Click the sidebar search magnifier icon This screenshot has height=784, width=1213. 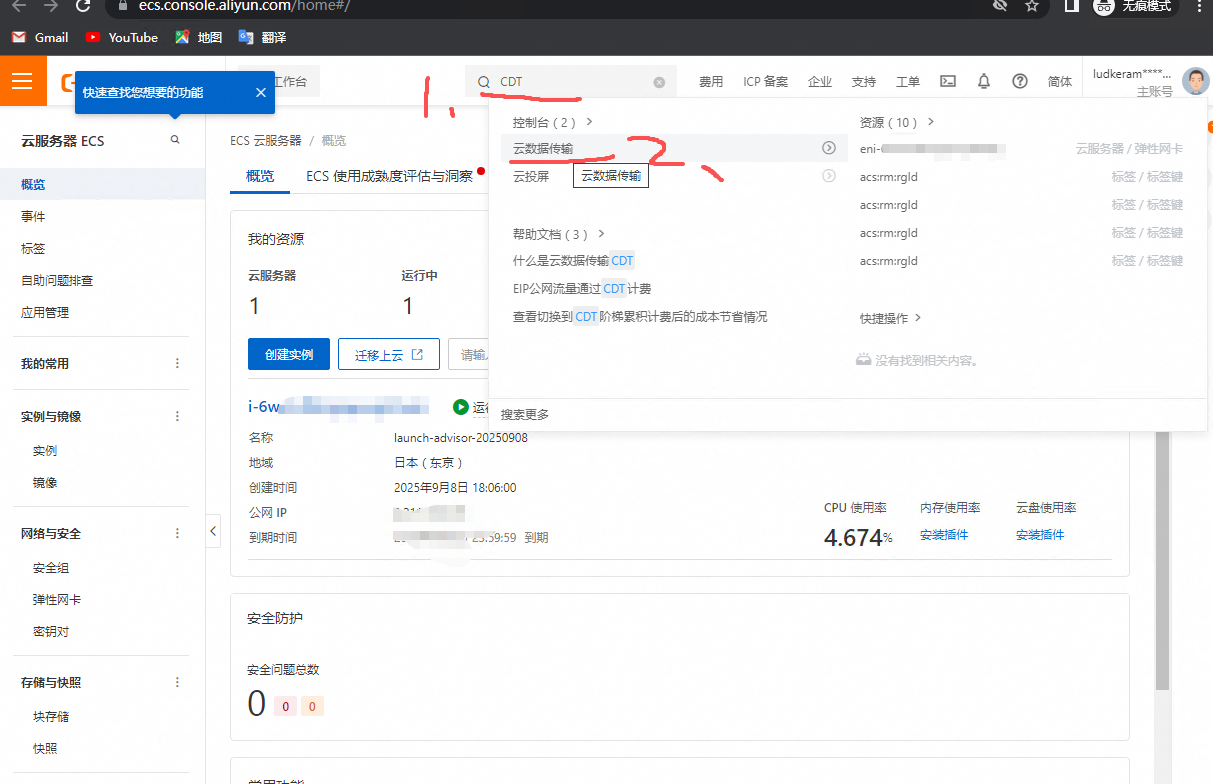pos(175,140)
